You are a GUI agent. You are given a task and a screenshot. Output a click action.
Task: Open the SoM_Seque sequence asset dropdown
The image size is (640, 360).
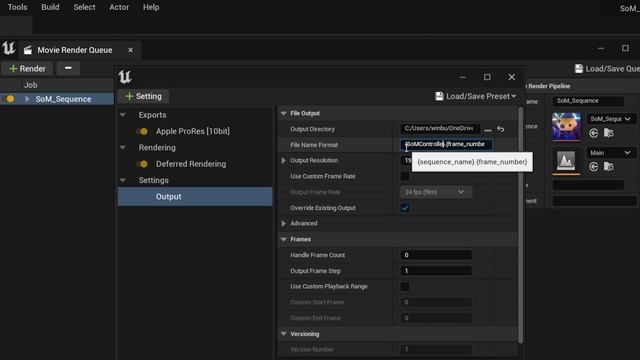point(611,119)
